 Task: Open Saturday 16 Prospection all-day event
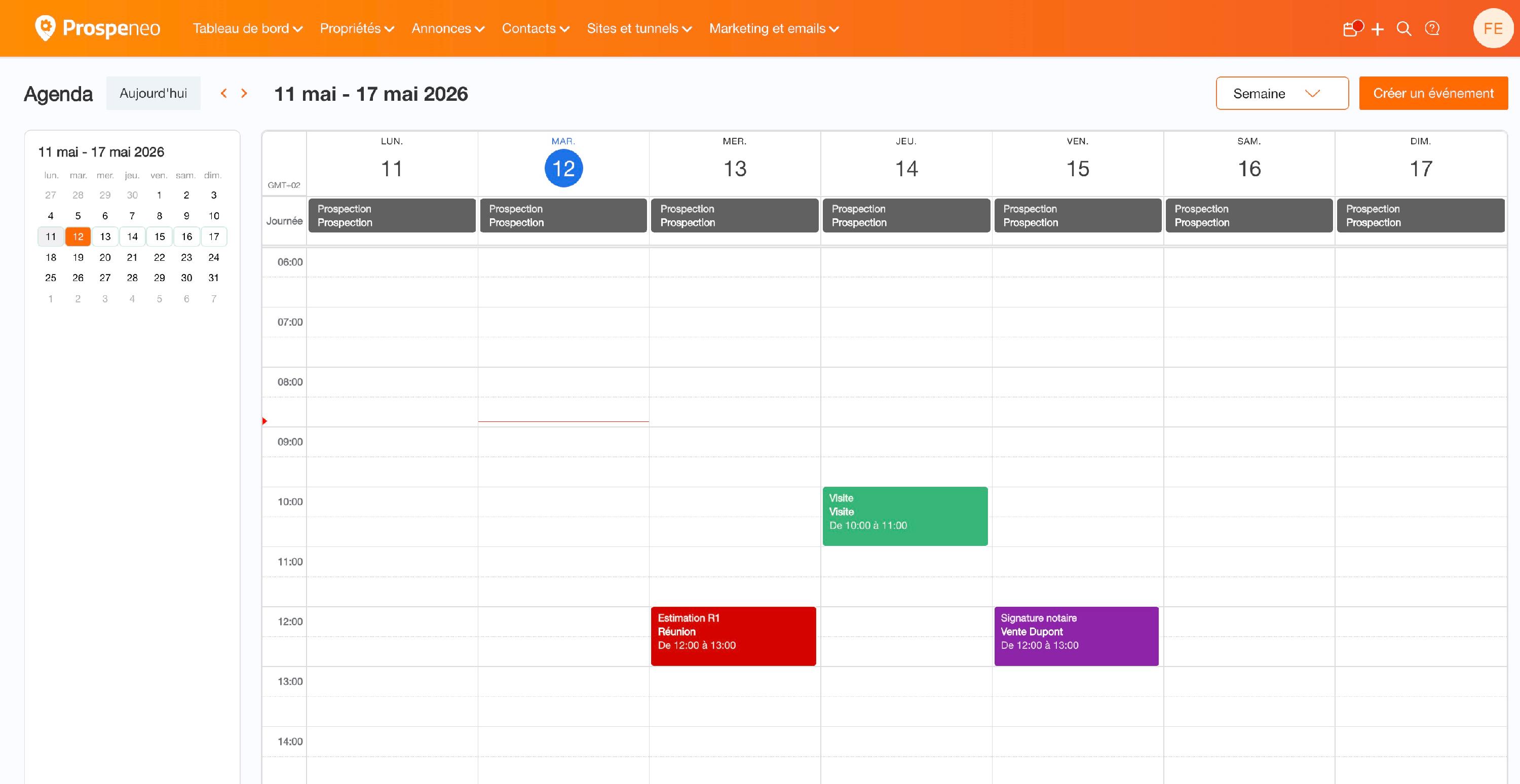click(1249, 215)
